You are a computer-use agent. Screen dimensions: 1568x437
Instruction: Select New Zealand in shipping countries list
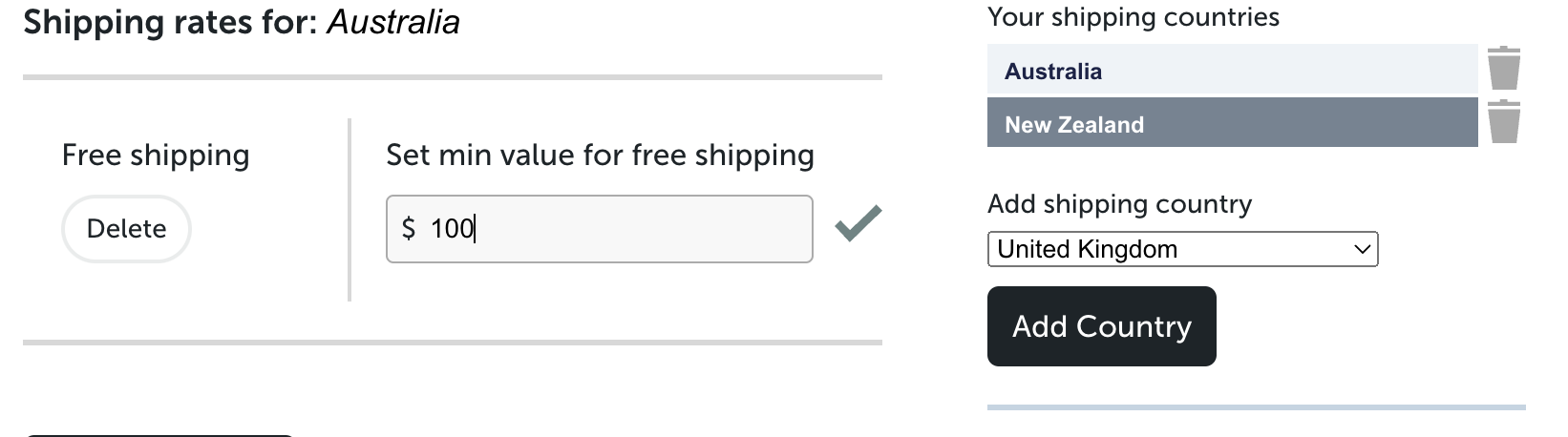[x=1232, y=122]
